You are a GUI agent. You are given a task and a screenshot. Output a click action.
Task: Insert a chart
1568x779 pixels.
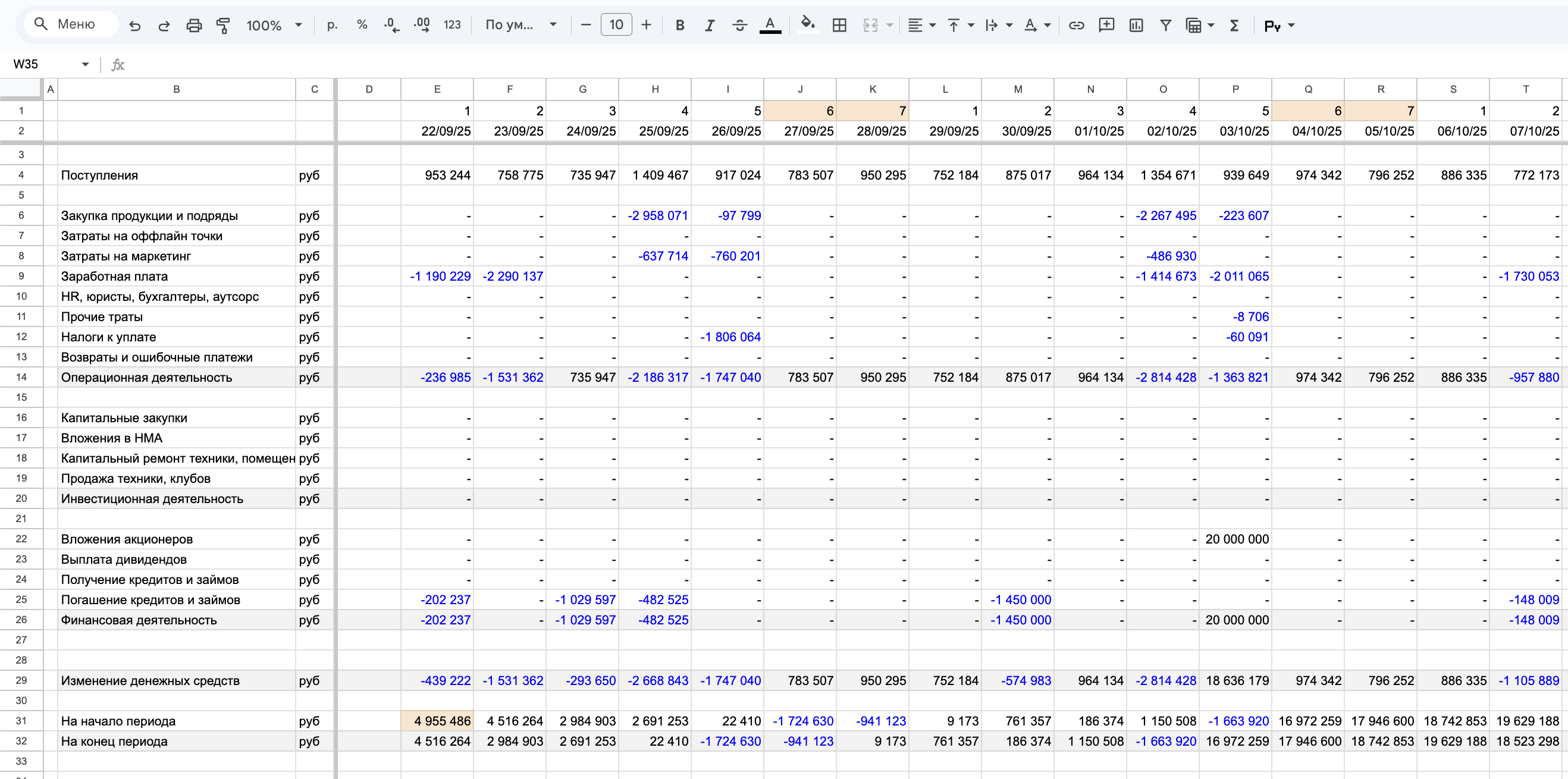click(1136, 26)
